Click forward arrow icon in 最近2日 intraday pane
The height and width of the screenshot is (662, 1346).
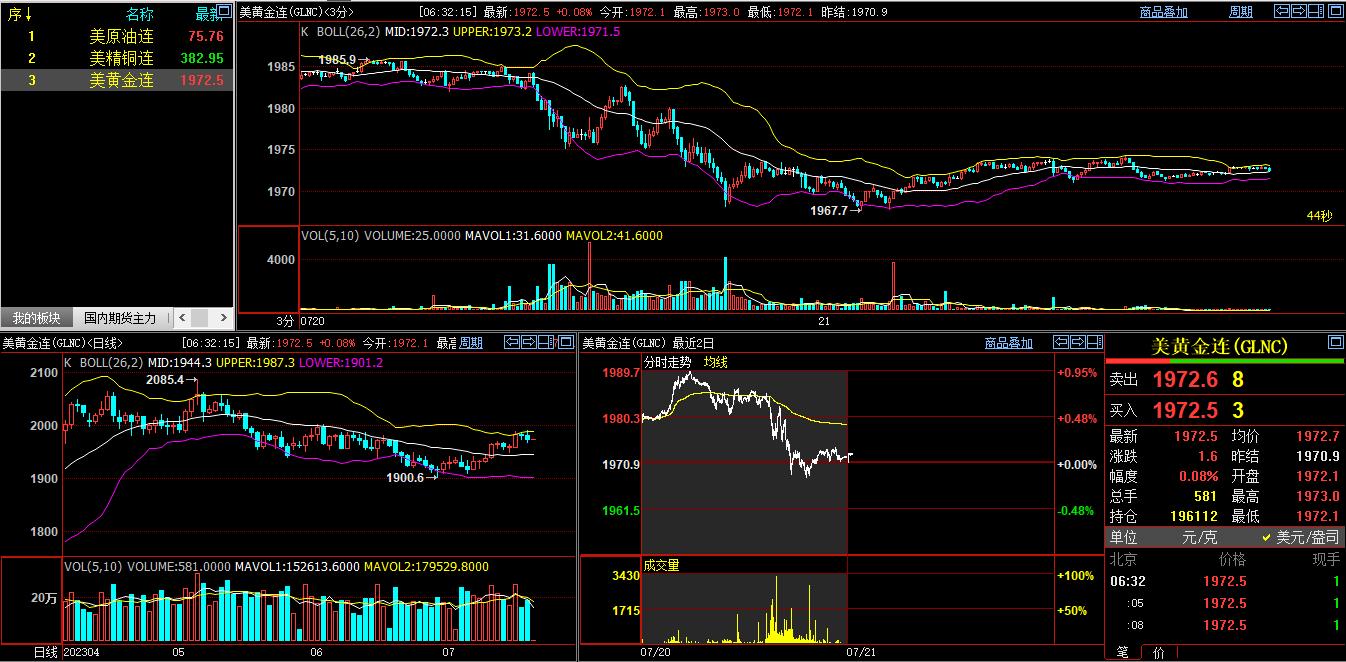click(1076, 342)
